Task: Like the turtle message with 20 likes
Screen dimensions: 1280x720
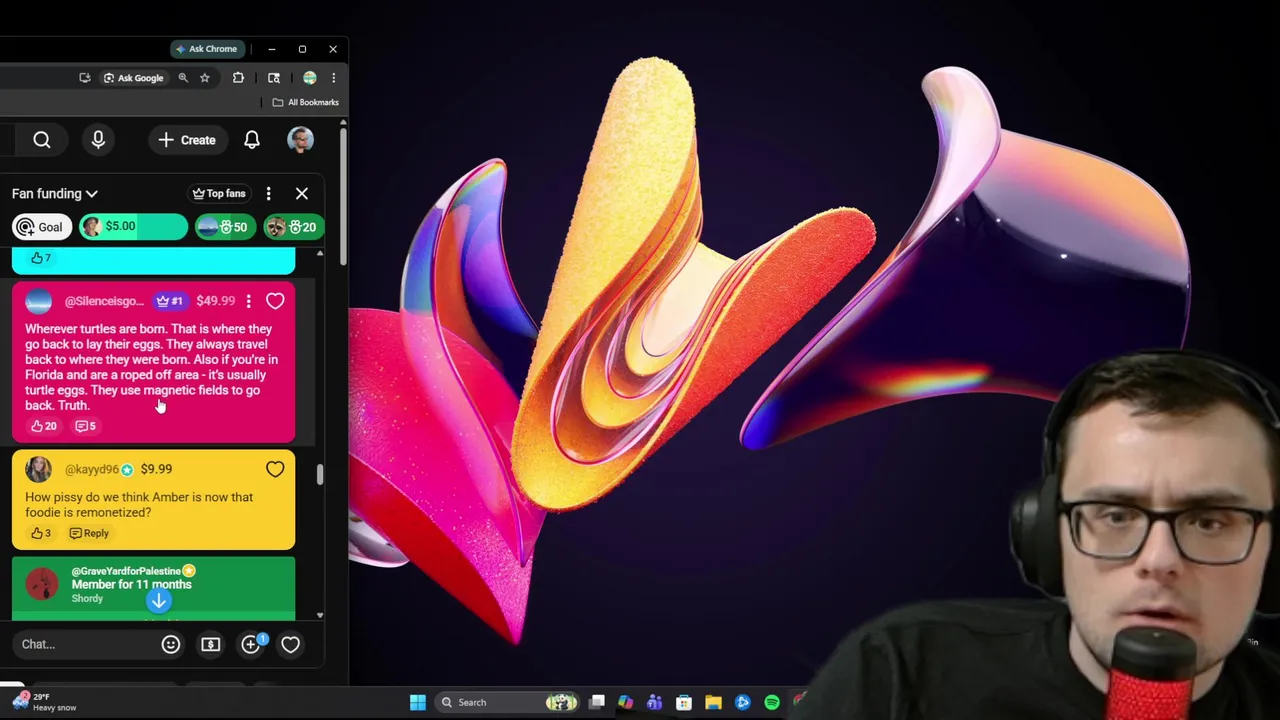Action: [42, 426]
